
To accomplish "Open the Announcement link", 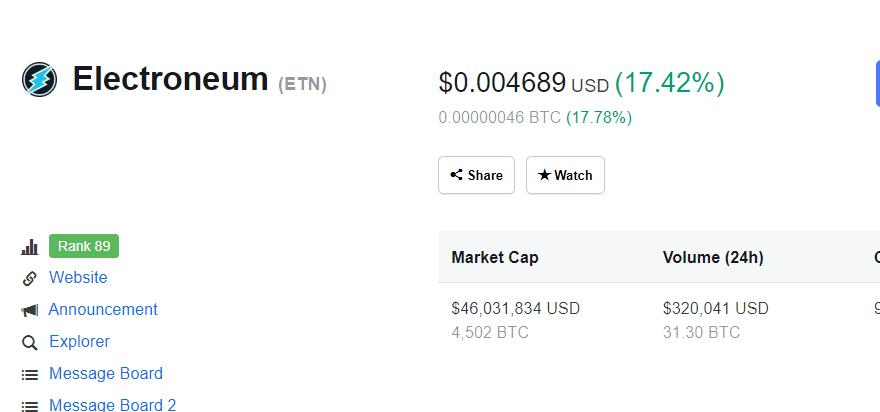I will pyautogui.click(x=103, y=310).
